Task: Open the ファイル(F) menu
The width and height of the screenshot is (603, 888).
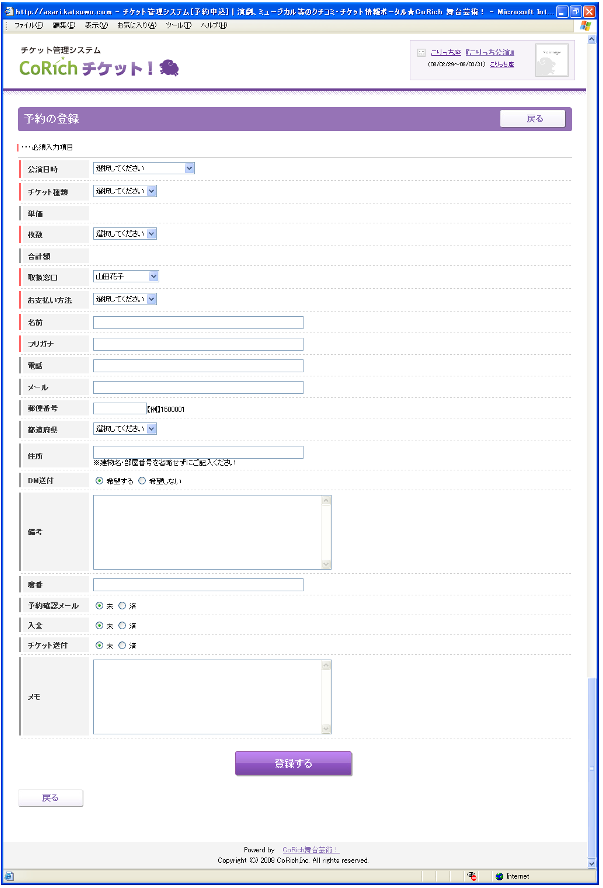Action: (x=26, y=25)
